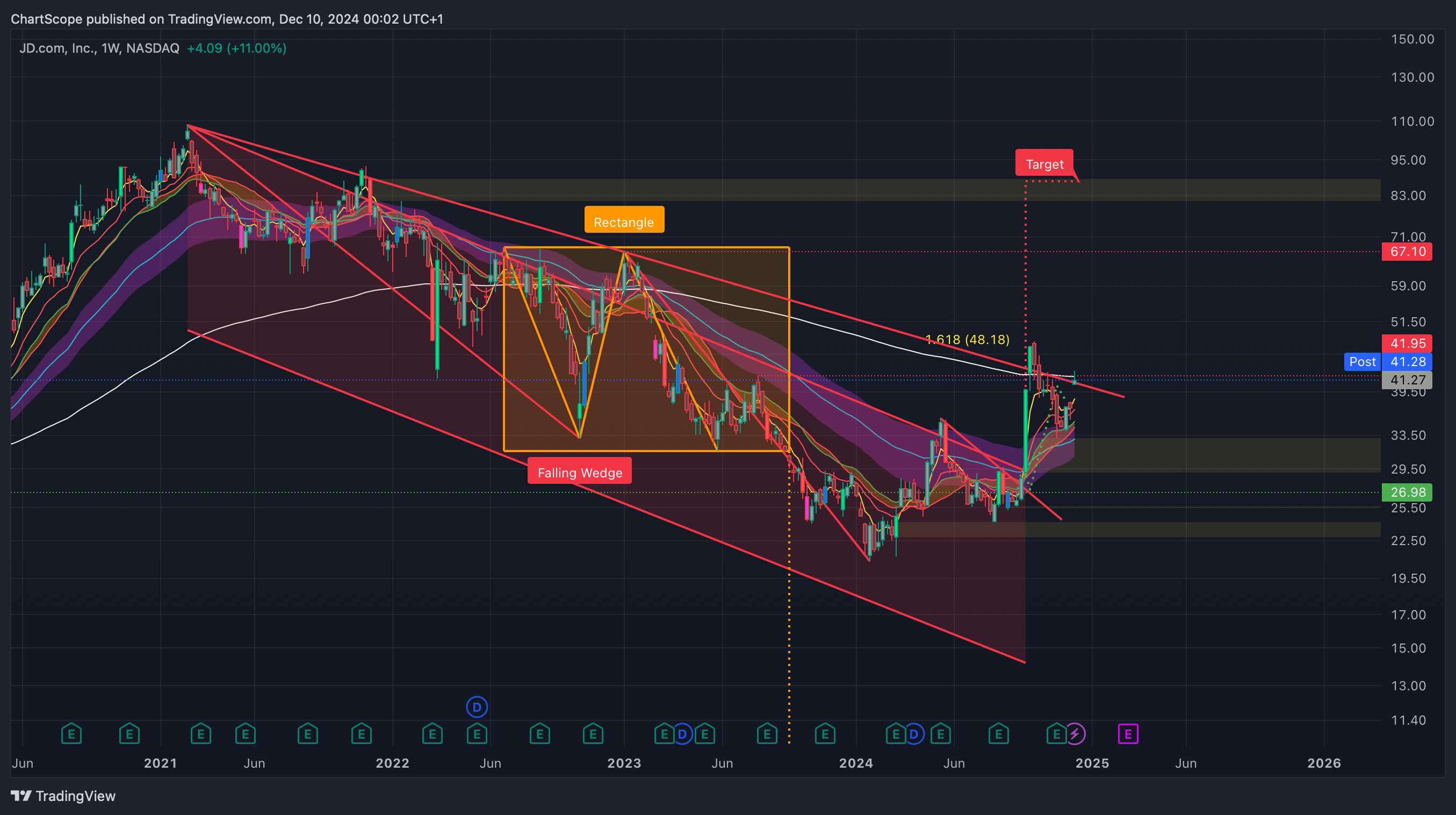Click the TradingView logo at bottom left
Image resolution: width=1456 pixels, height=815 pixels.
[63, 796]
